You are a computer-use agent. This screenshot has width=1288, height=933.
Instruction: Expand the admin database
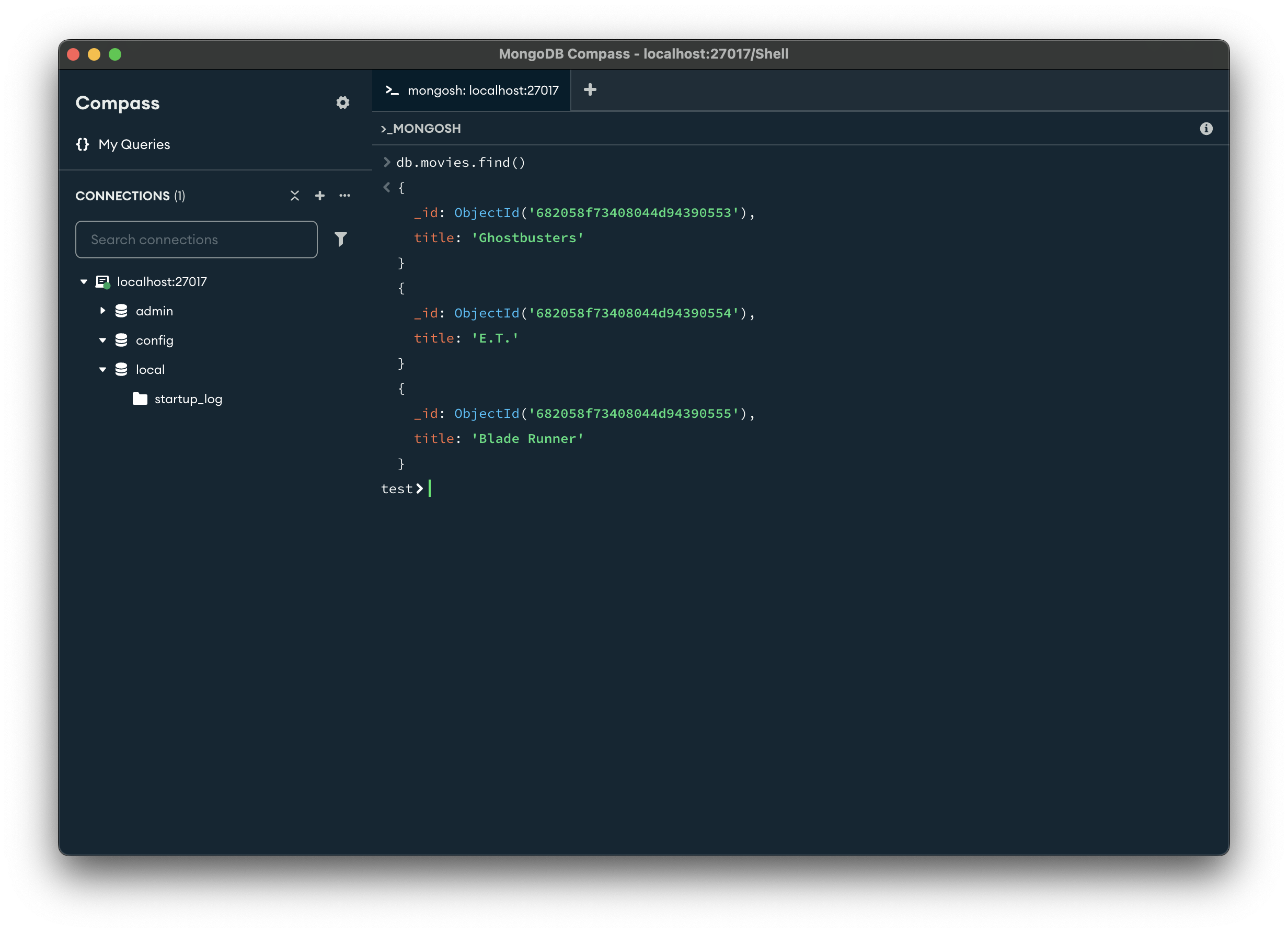[103, 311]
